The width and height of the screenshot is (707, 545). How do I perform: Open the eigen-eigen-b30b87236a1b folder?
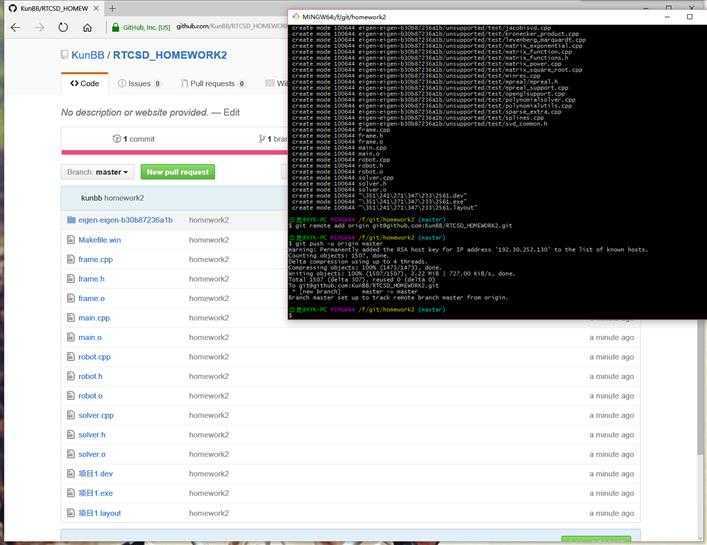pyautogui.click(x=125, y=220)
